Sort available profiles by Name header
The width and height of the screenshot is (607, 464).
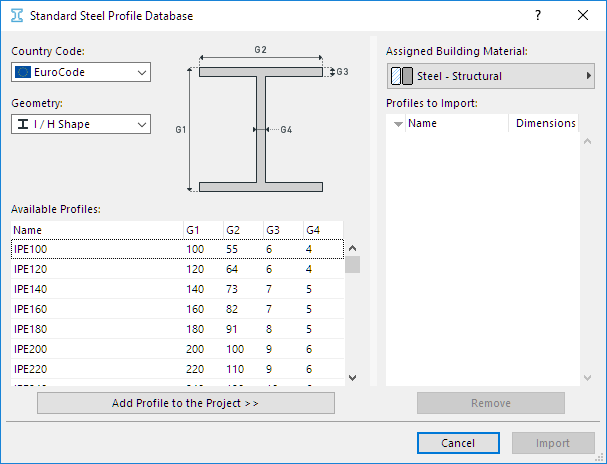pos(96,230)
